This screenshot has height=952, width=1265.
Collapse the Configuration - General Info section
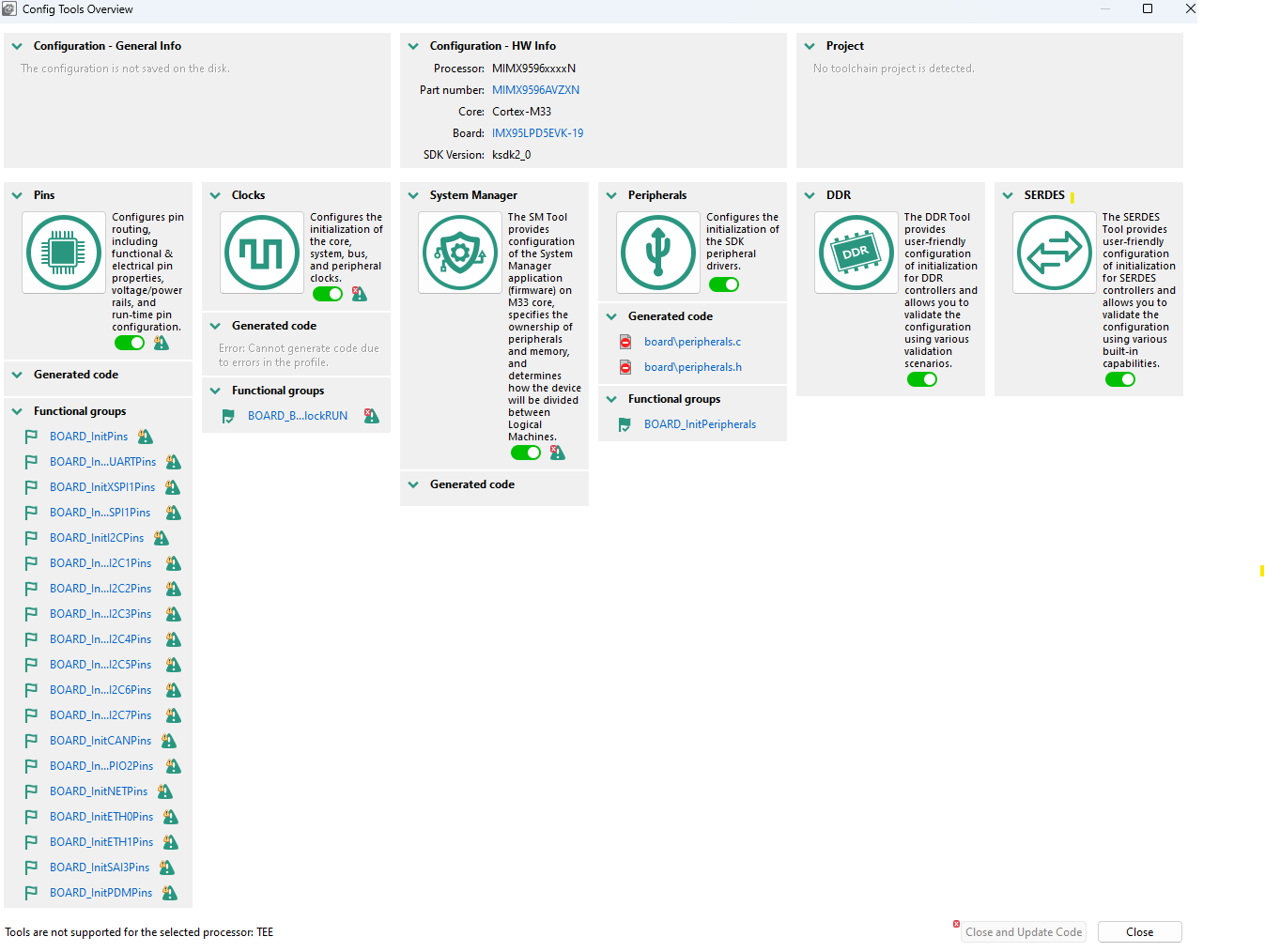point(17,46)
